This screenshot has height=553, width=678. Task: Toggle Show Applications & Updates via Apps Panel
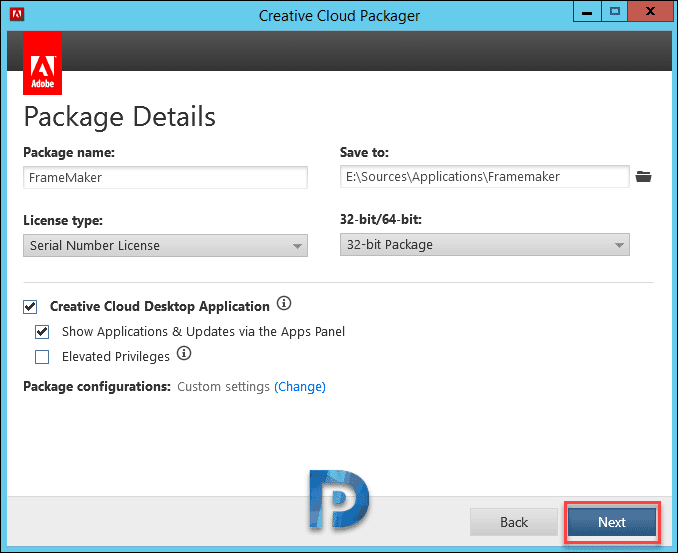point(42,332)
